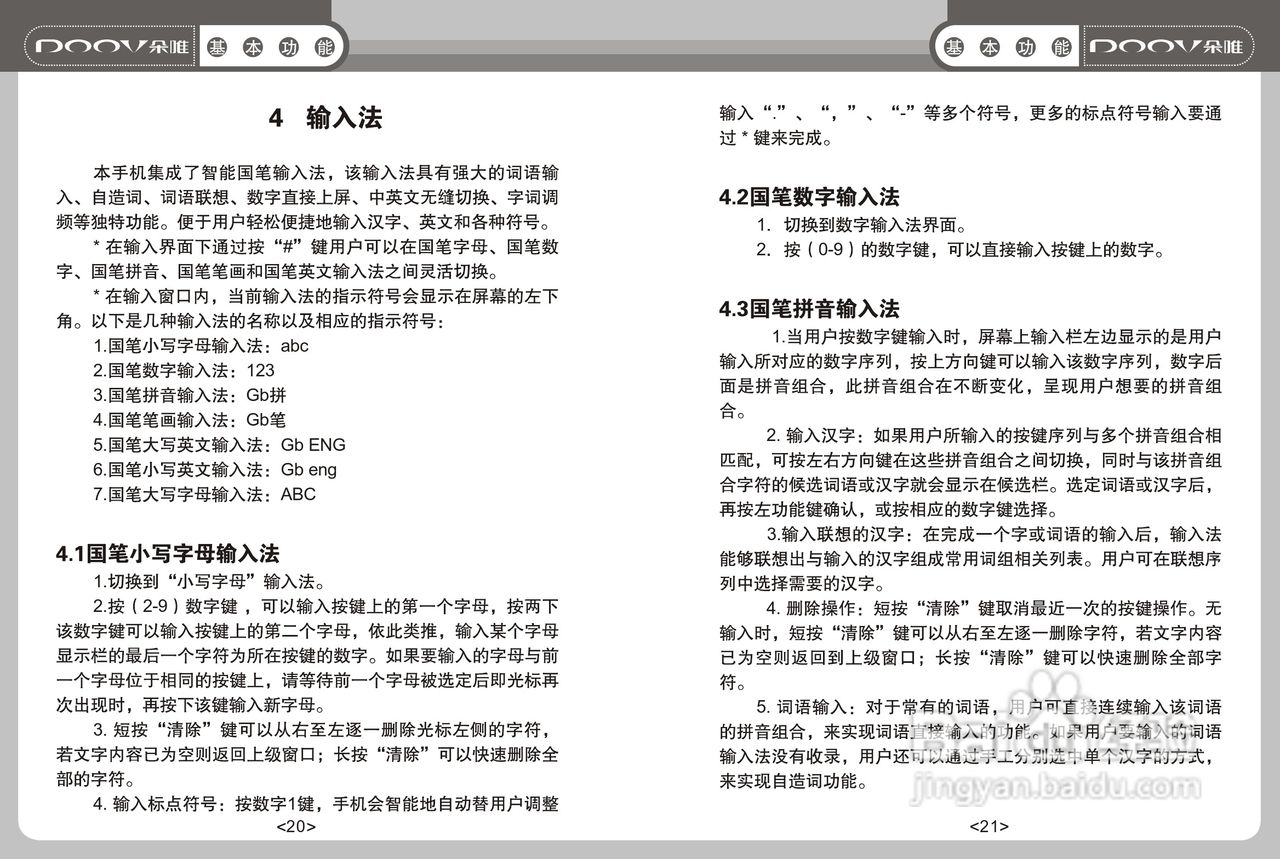Select the 国笔大写字母输入法：ABC list item
1280x859 pixels.
204,494
